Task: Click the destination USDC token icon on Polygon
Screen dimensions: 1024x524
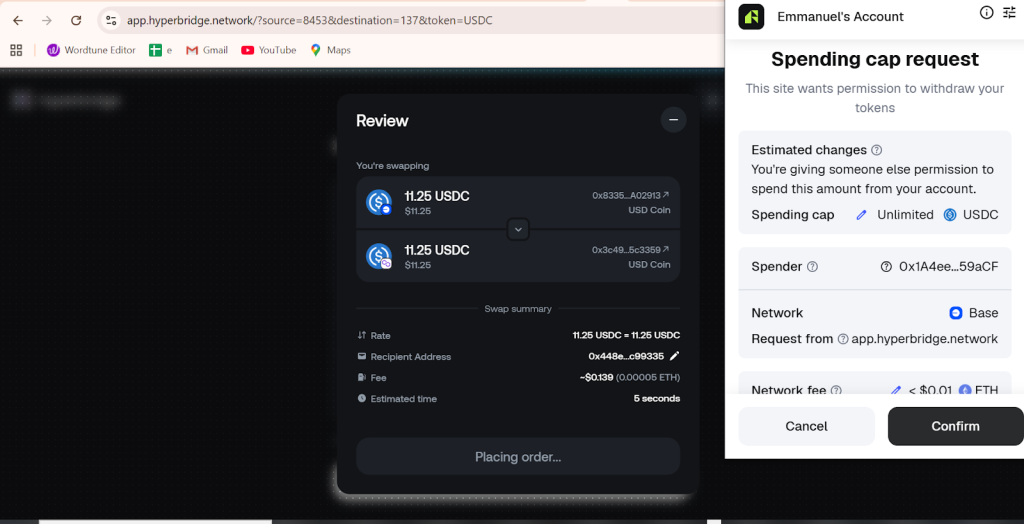Action: pos(379,256)
